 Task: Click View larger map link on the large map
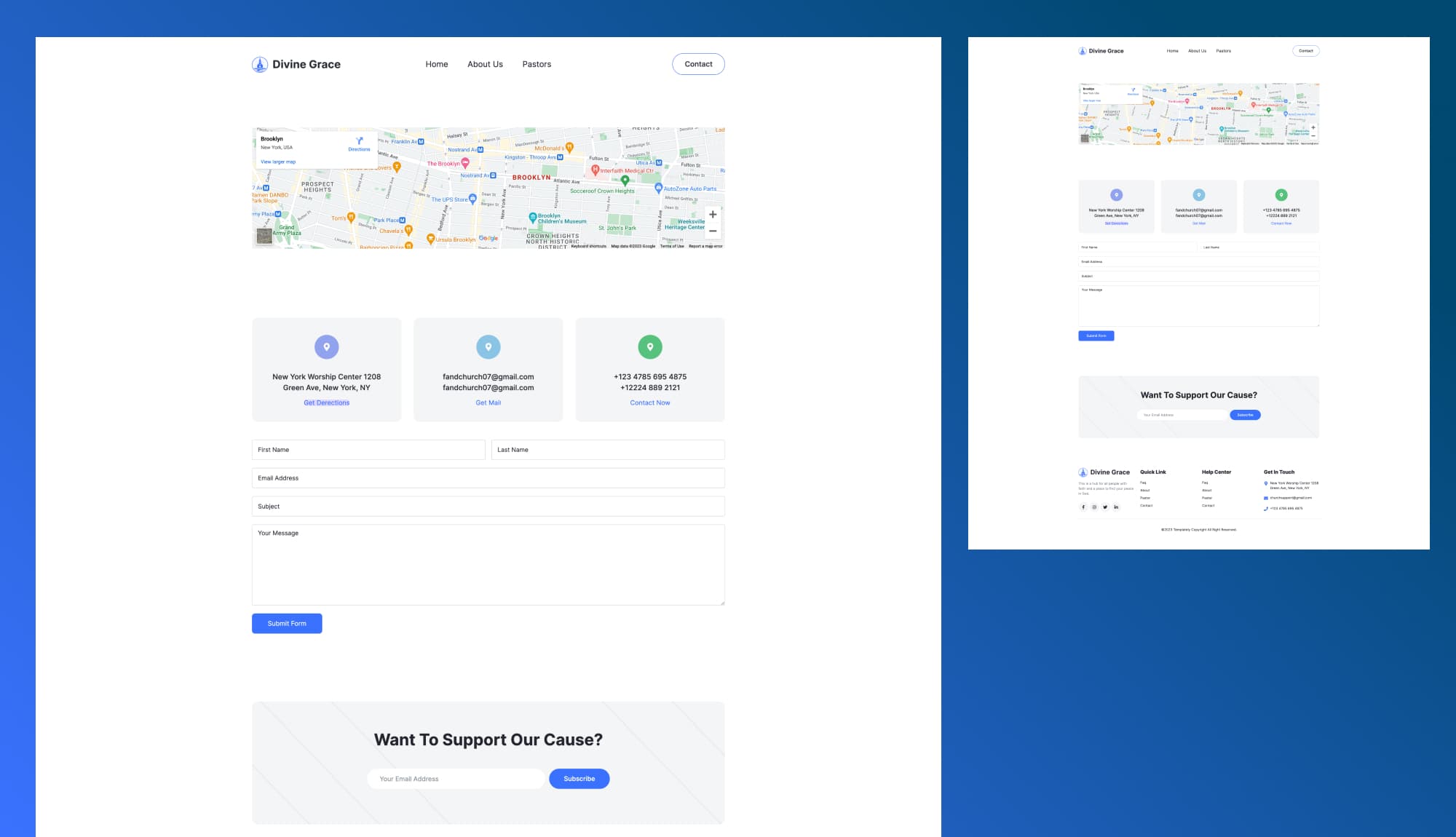pyautogui.click(x=278, y=162)
